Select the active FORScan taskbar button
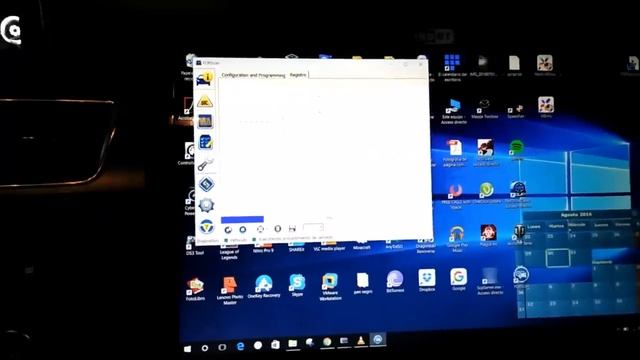This screenshot has width=640, height=360. tap(378, 339)
